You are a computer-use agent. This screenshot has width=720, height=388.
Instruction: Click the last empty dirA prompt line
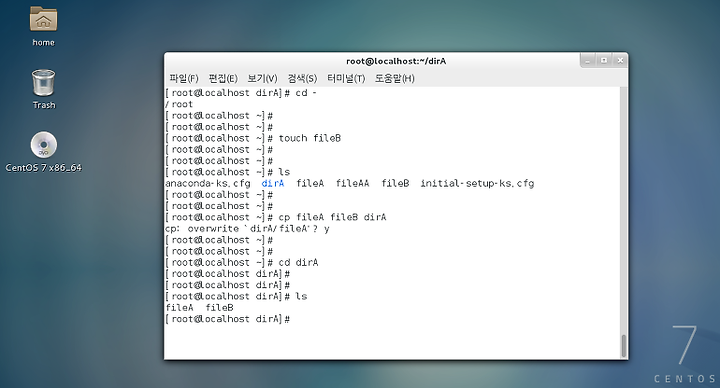point(228,319)
